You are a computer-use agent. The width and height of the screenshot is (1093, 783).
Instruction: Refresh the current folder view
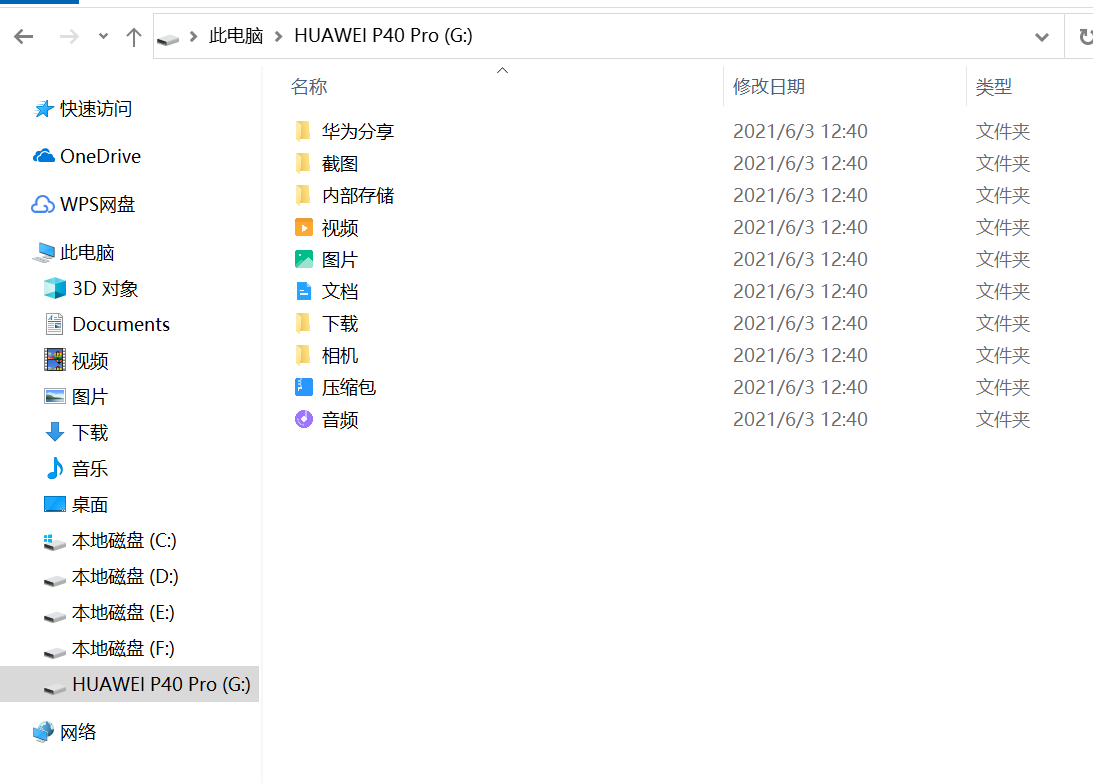(x=1085, y=36)
